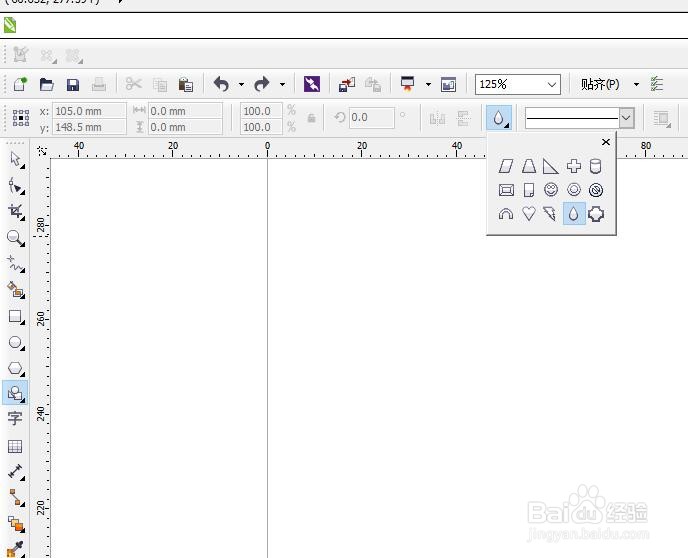Image resolution: width=688 pixels, height=558 pixels.
Task: Save the document with the floppy disk icon
Action: (x=72, y=84)
